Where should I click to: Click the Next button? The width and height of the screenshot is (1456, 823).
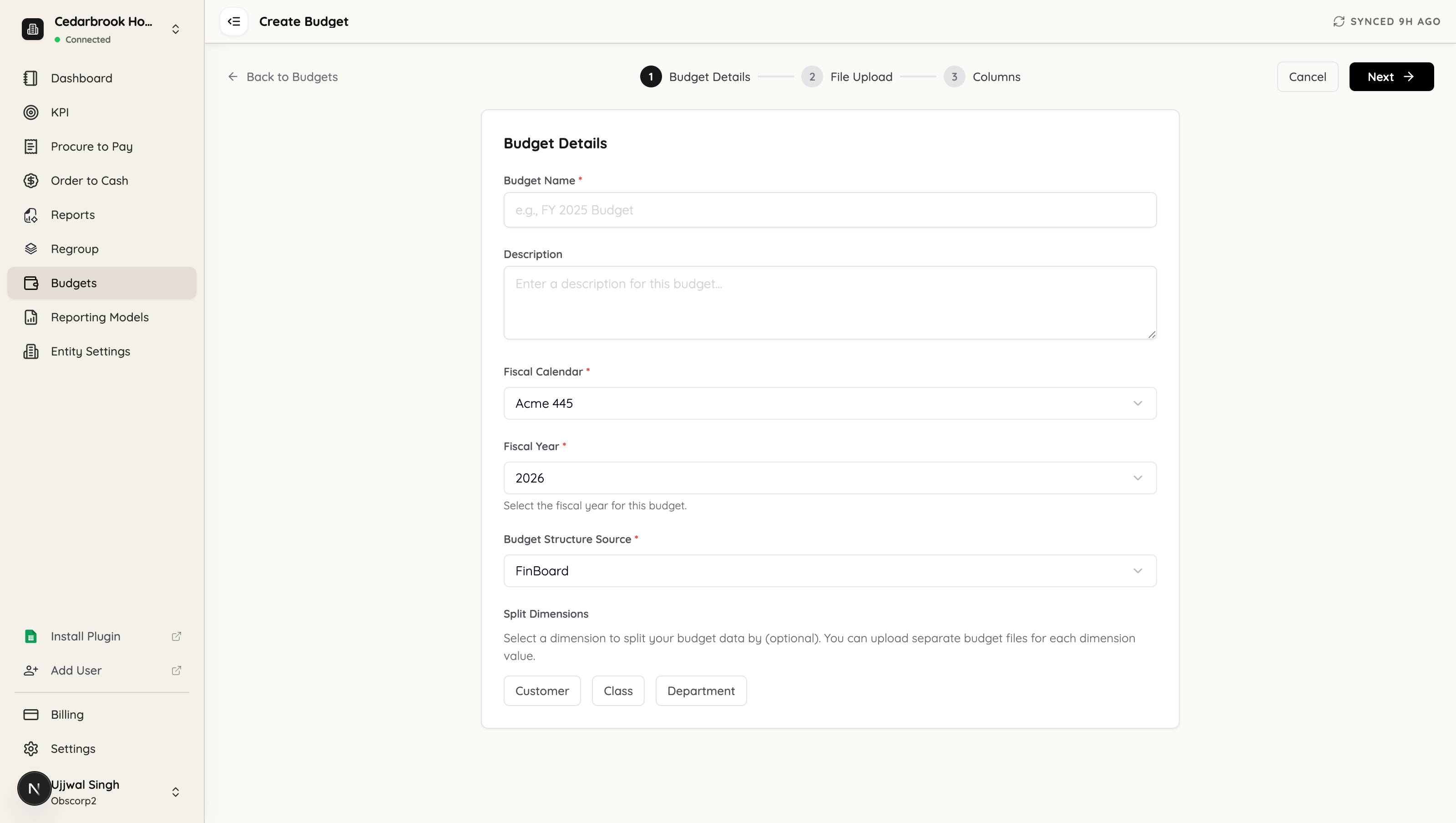(x=1391, y=76)
